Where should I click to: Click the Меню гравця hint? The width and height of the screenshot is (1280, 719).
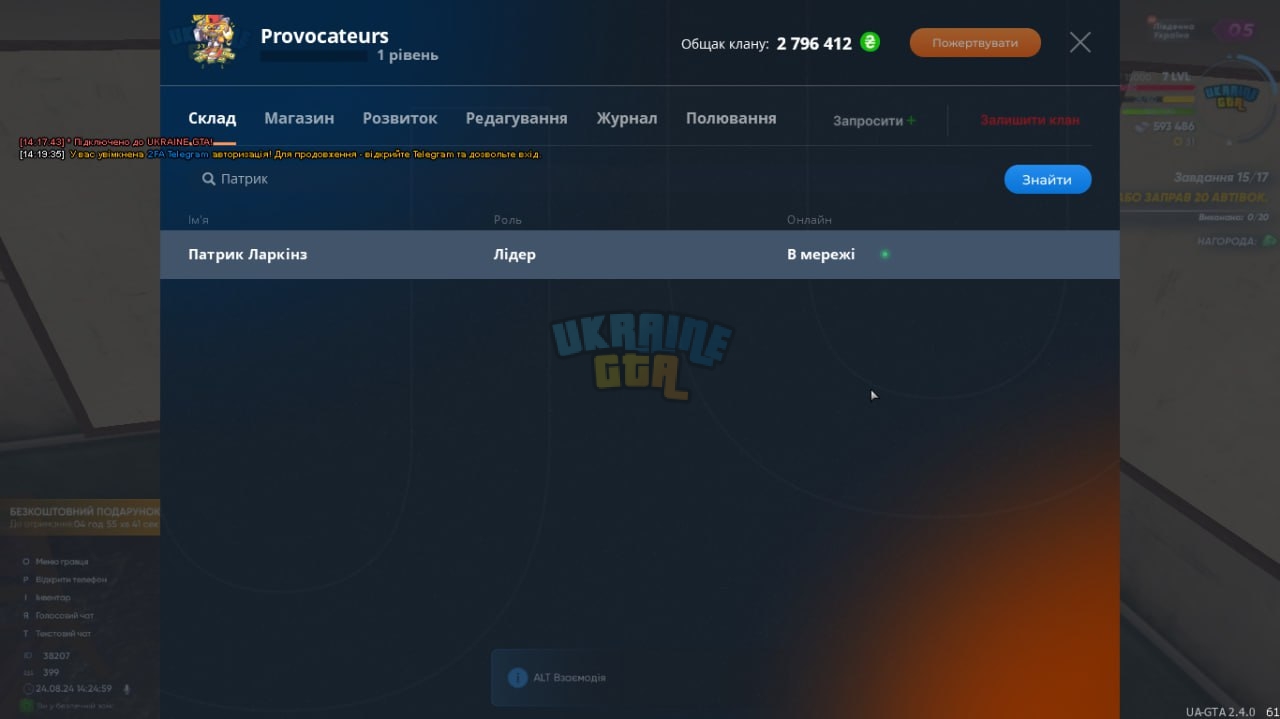(62, 562)
